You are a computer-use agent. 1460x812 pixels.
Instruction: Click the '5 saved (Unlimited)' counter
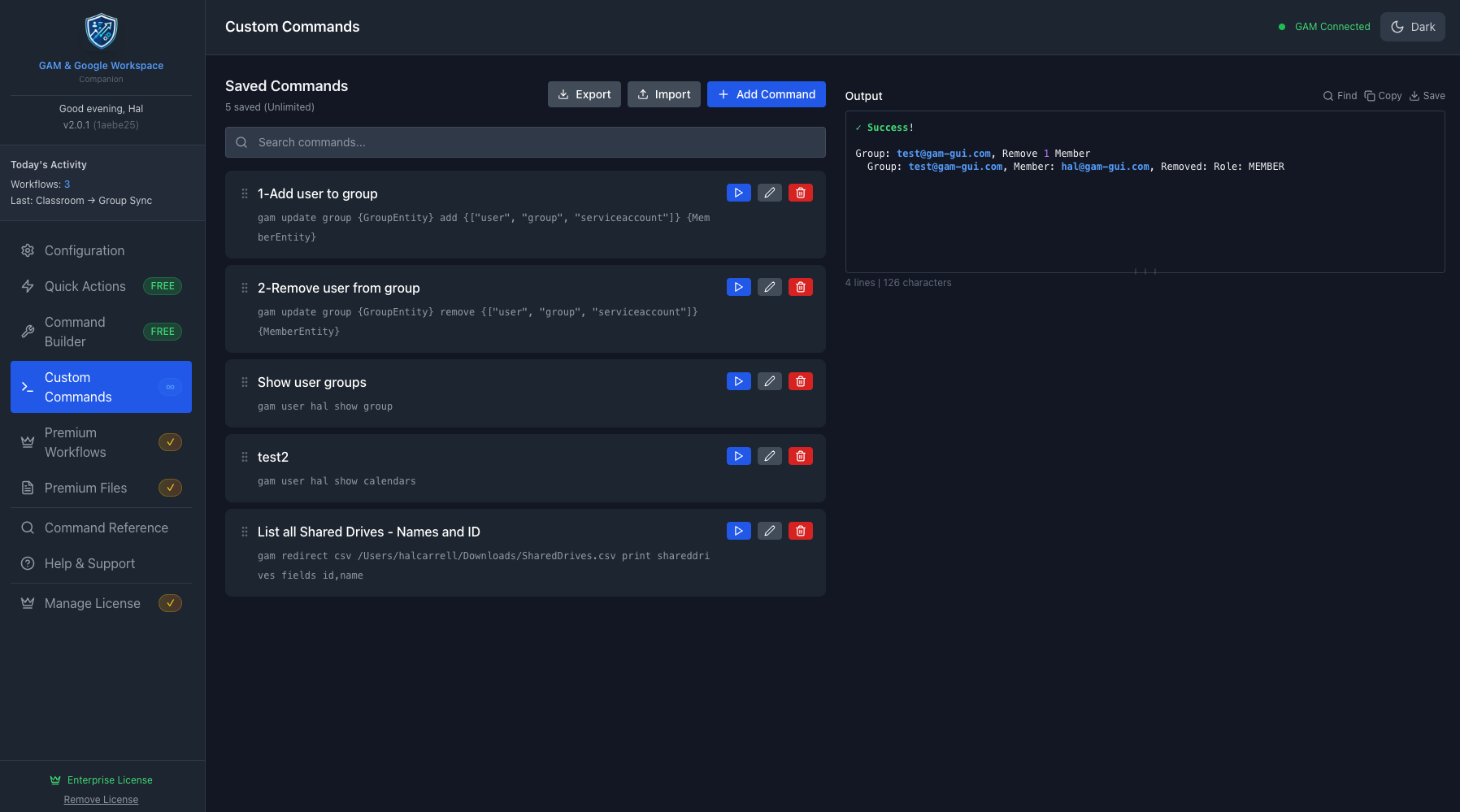(270, 107)
